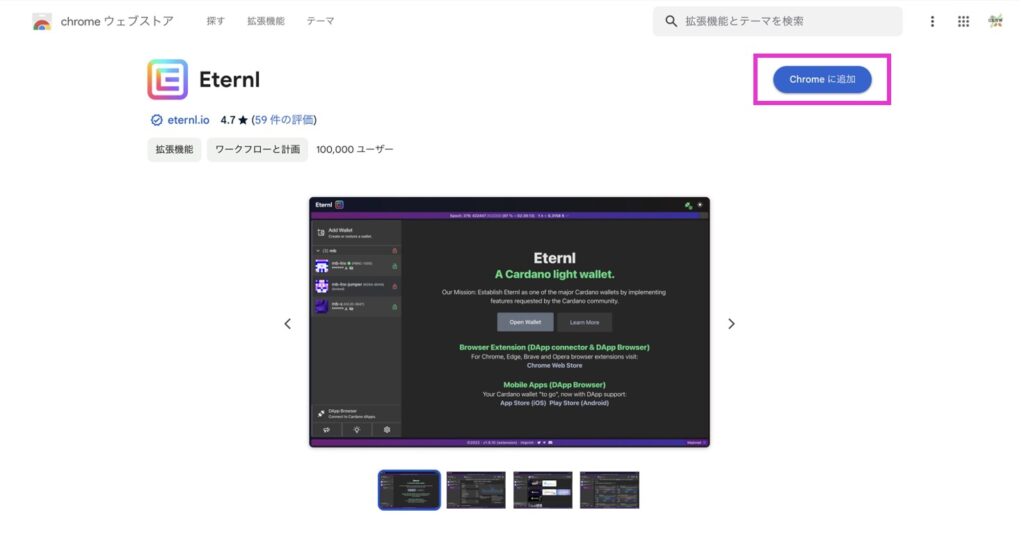Click the 100,000 ユーザー user count text
1024x540 pixels.
[355, 150]
